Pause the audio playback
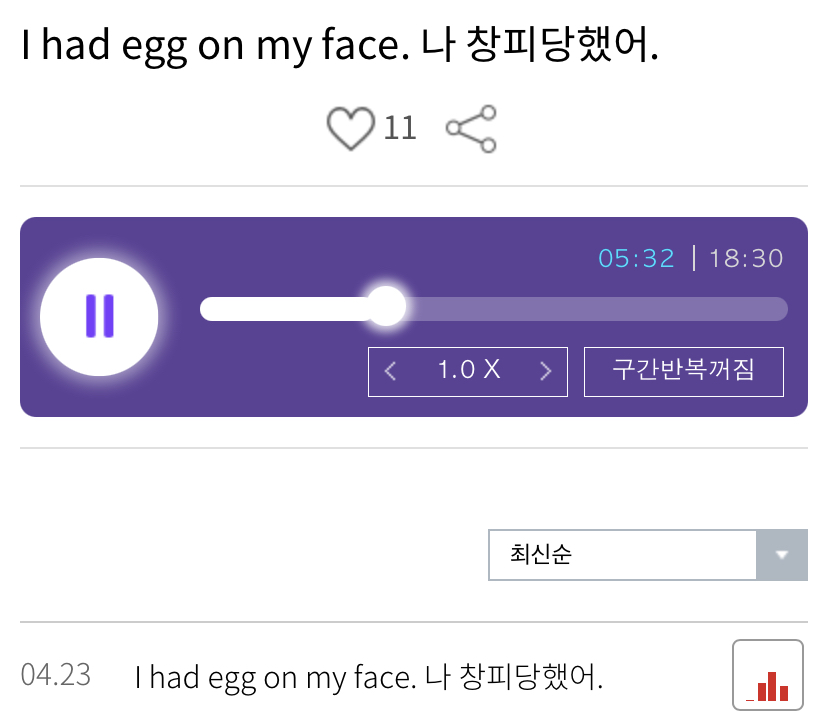Image resolution: width=828 pixels, height=725 pixels. tap(99, 316)
